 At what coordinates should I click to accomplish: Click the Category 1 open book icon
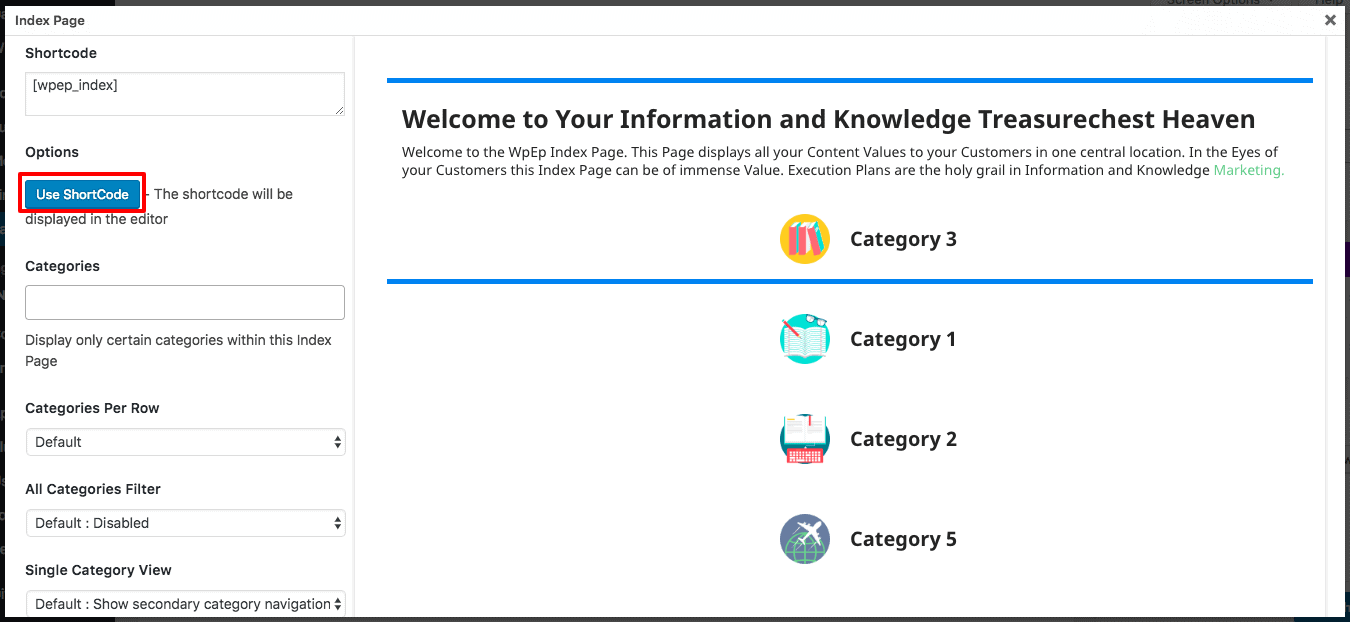click(805, 339)
